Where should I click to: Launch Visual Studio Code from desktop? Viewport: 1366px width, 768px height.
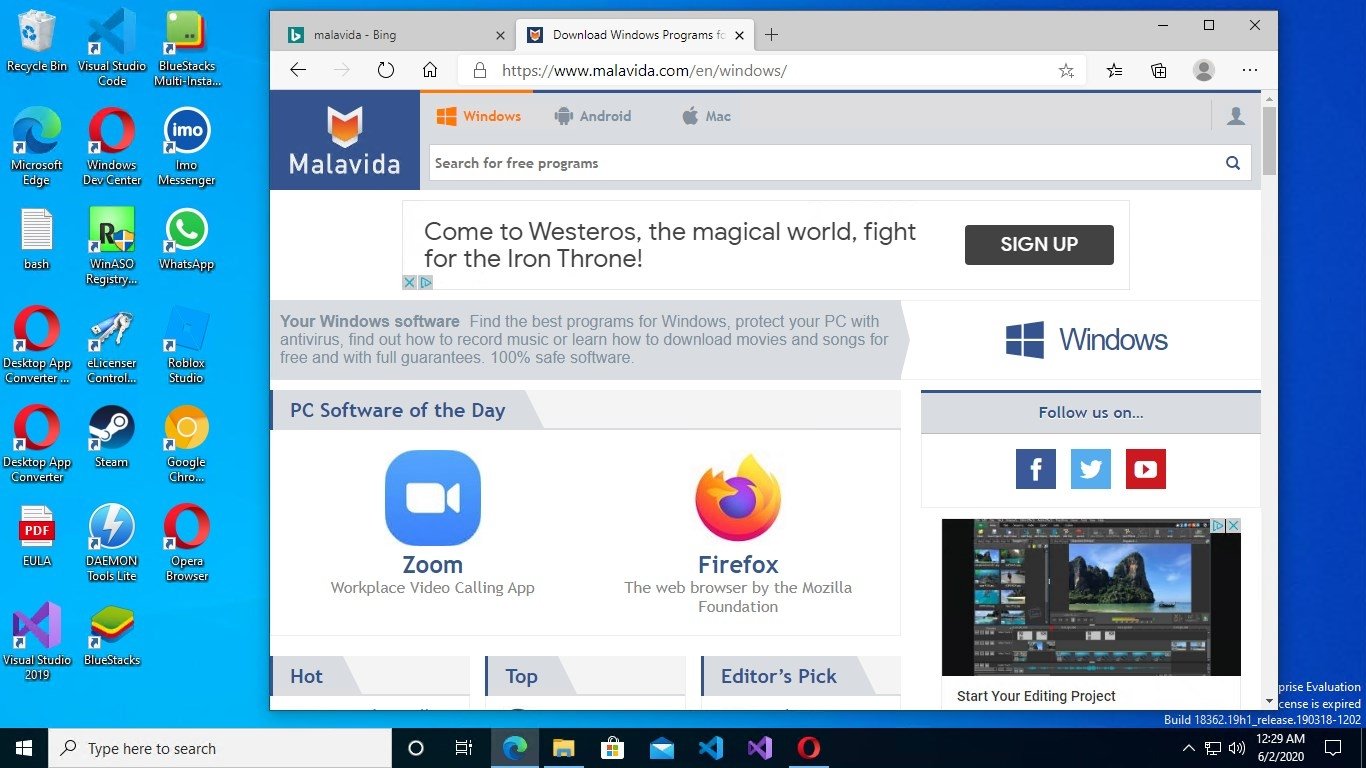click(x=112, y=46)
